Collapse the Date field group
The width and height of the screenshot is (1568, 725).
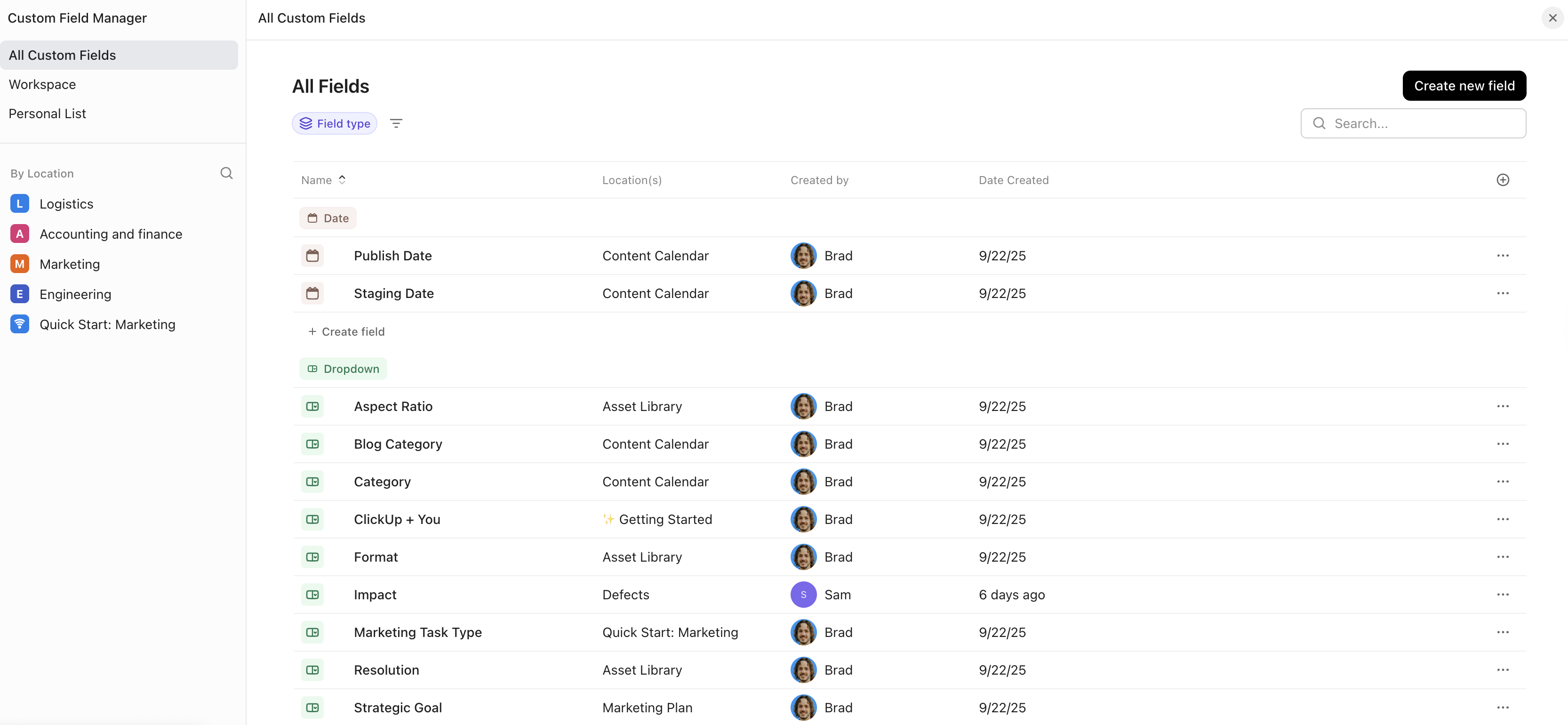coord(328,217)
